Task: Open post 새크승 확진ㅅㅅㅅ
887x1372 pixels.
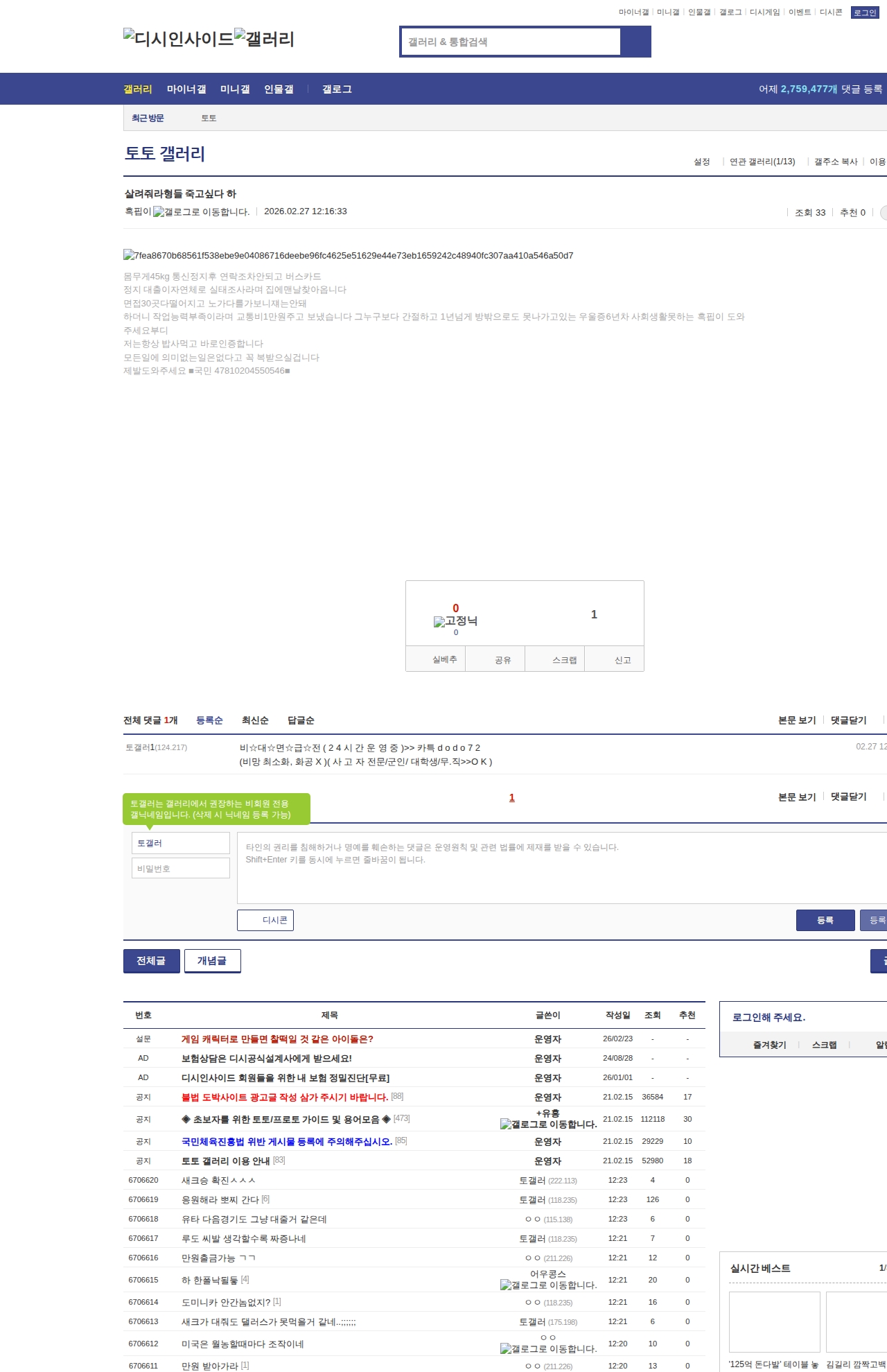Action: click(x=219, y=1180)
